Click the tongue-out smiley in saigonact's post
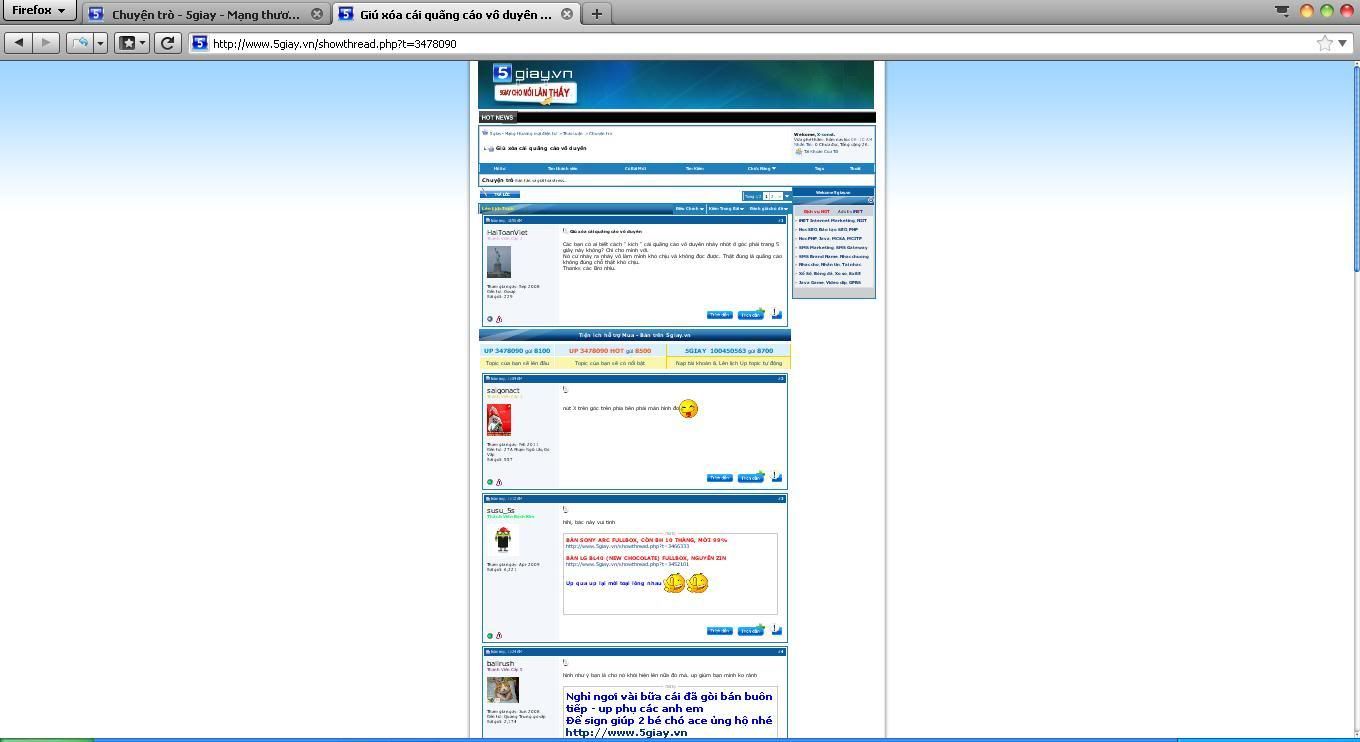1360x742 pixels. 688,409
